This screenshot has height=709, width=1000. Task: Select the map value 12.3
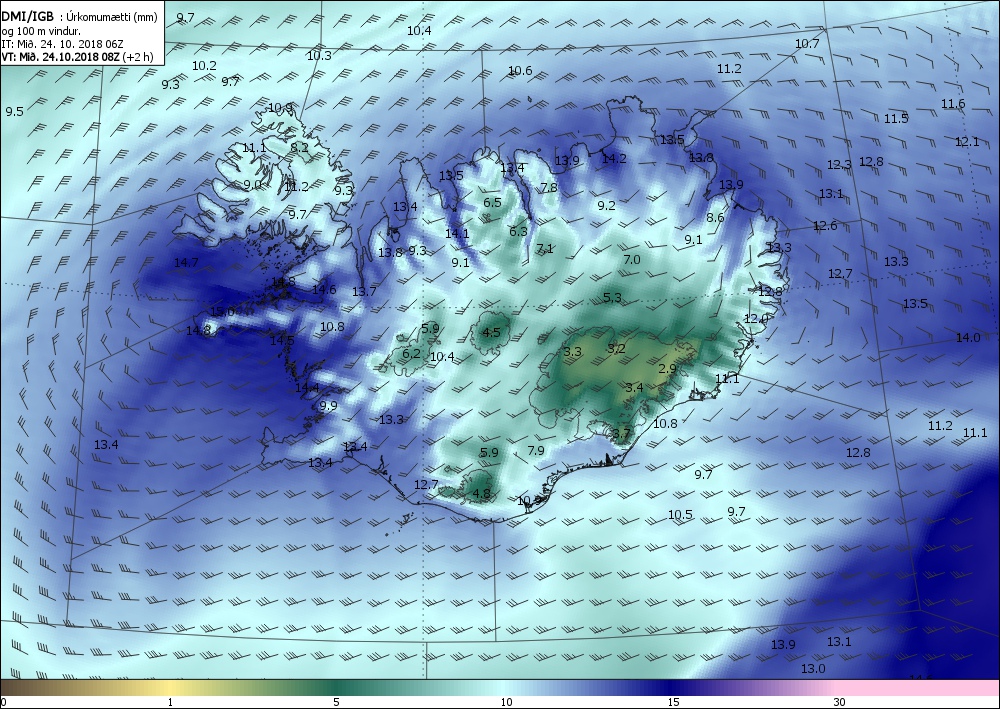(x=839, y=164)
